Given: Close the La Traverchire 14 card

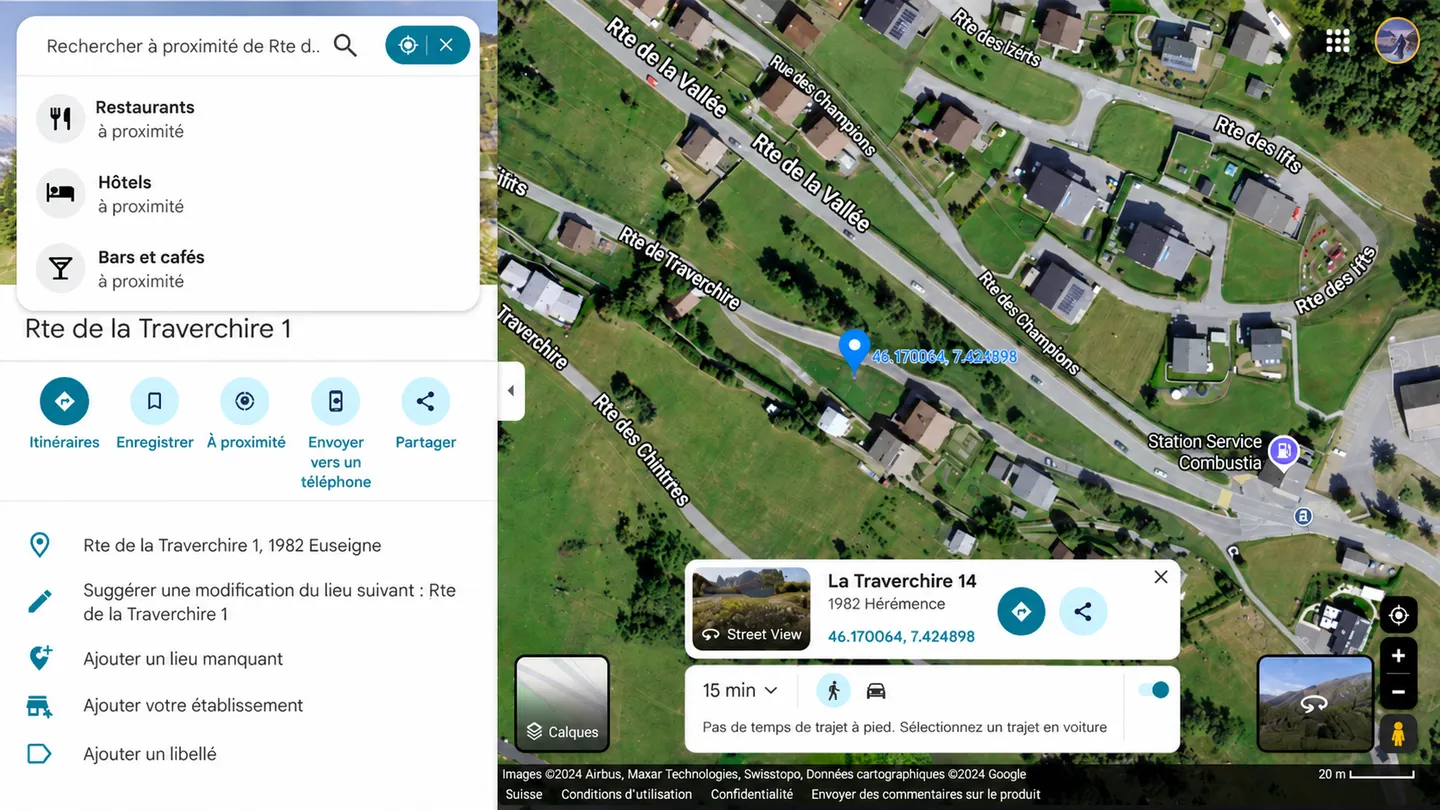Looking at the screenshot, I should click(1161, 577).
